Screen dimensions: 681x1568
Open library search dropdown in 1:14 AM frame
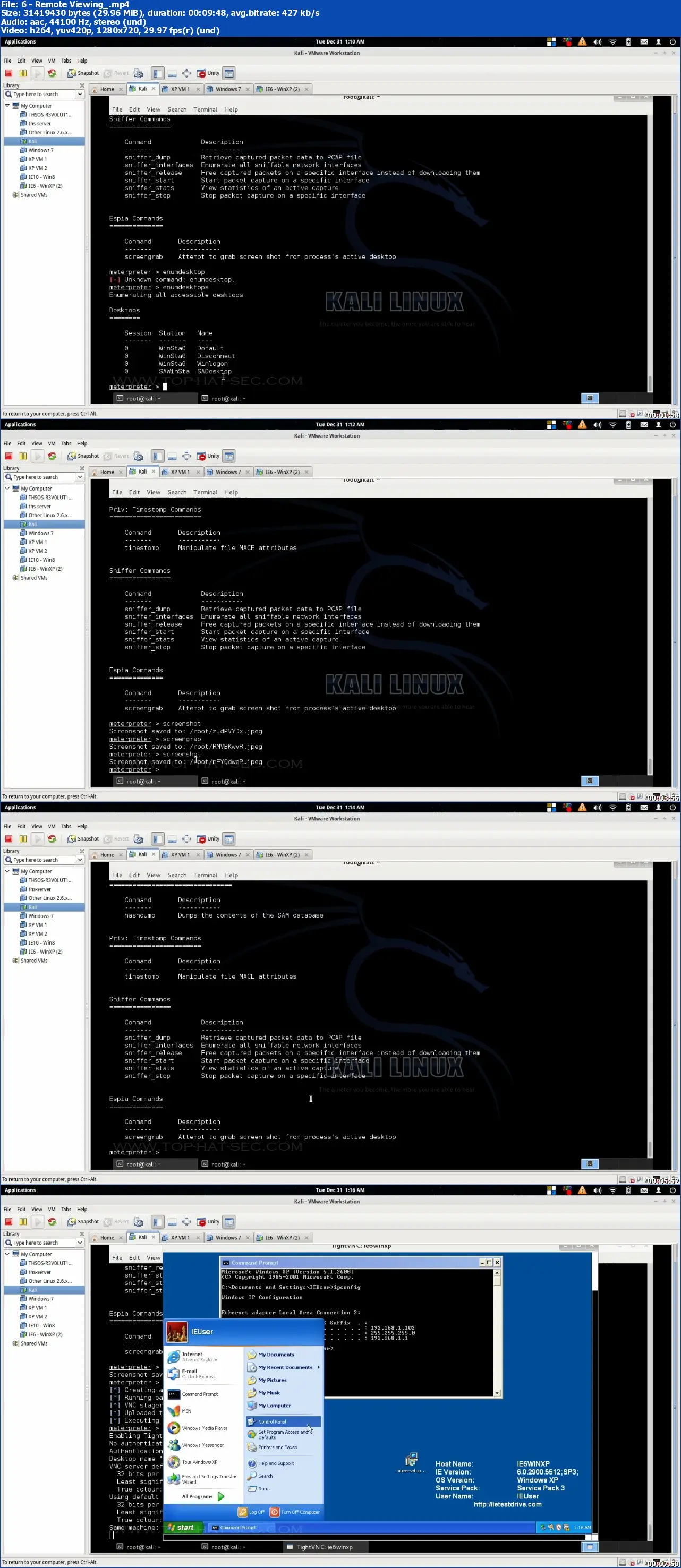tap(80, 860)
